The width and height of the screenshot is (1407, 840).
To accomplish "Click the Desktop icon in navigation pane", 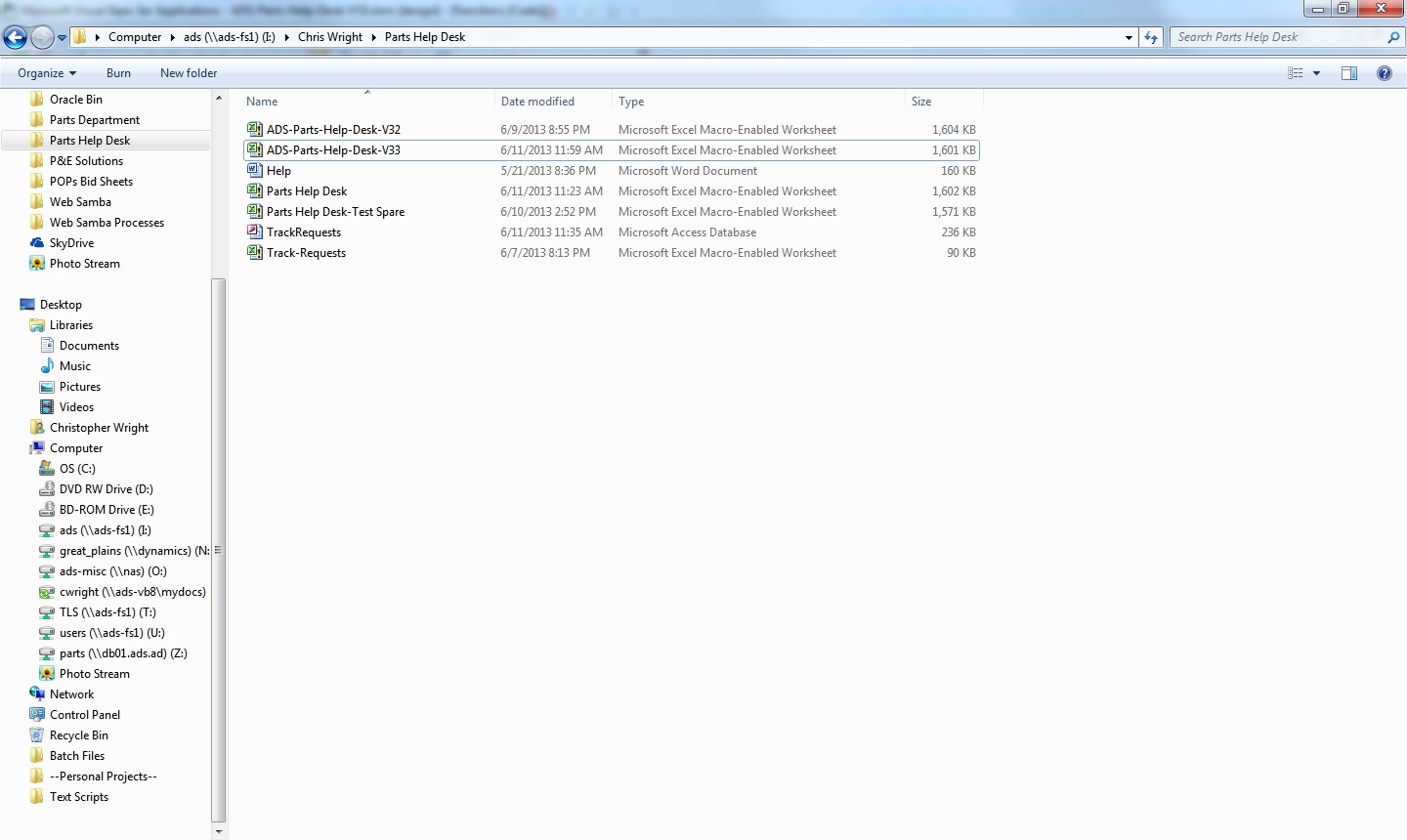I will (27, 304).
